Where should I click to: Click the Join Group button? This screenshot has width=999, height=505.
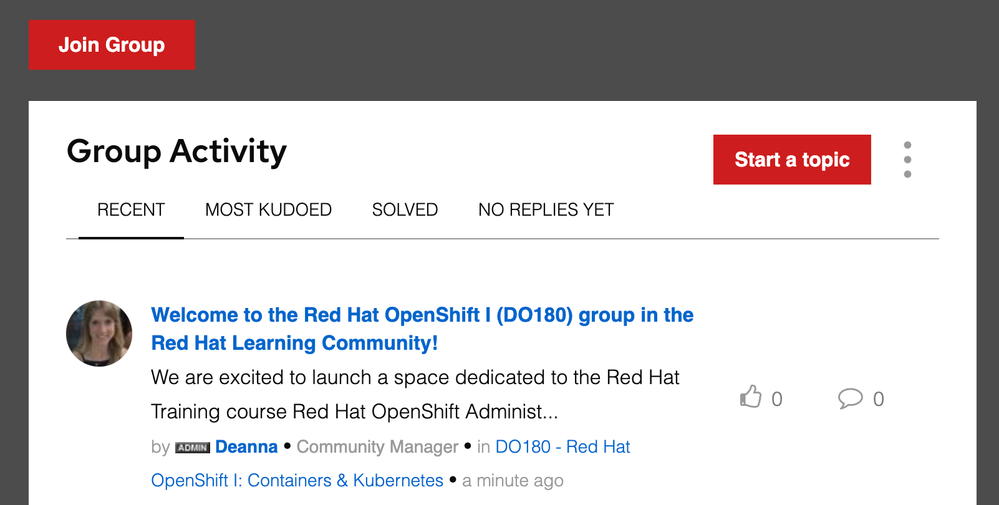click(x=112, y=45)
